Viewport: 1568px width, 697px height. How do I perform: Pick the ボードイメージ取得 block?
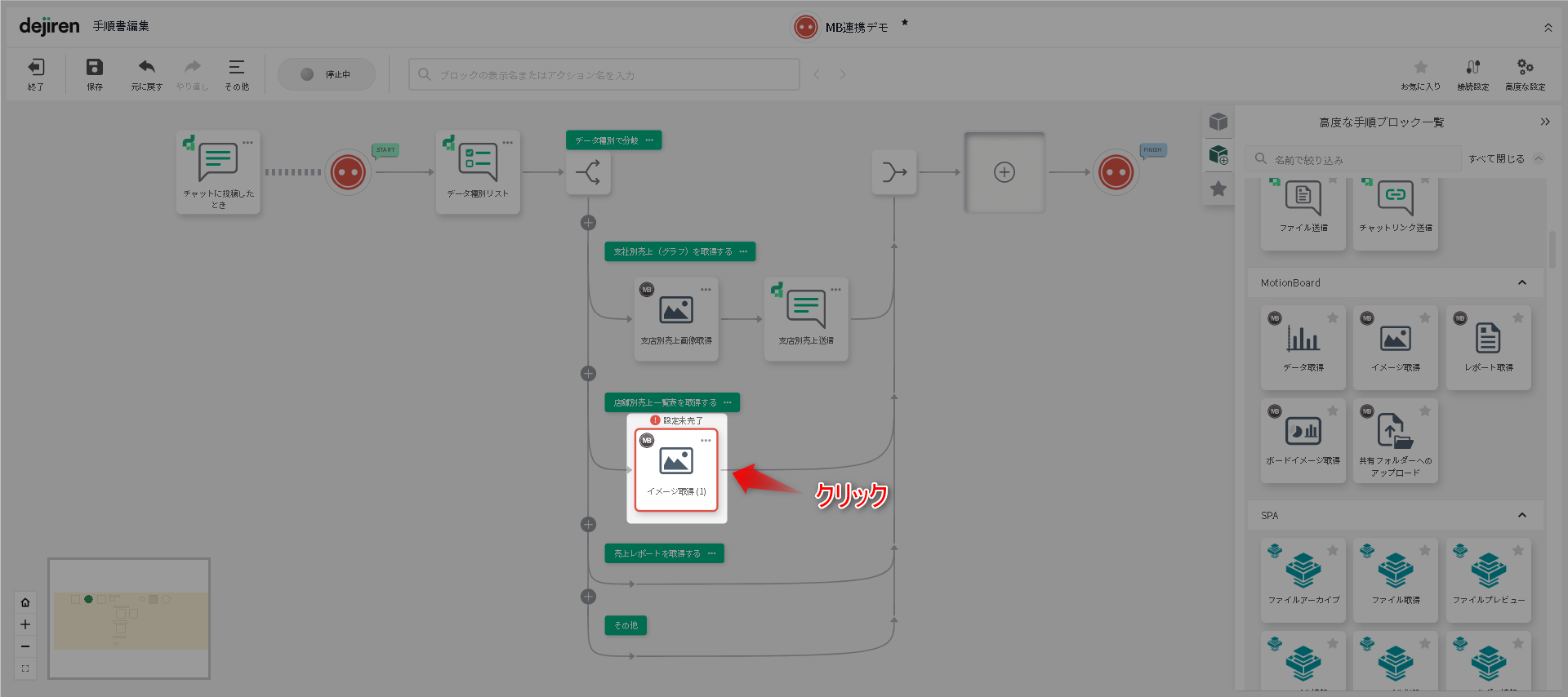tap(1303, 440)
